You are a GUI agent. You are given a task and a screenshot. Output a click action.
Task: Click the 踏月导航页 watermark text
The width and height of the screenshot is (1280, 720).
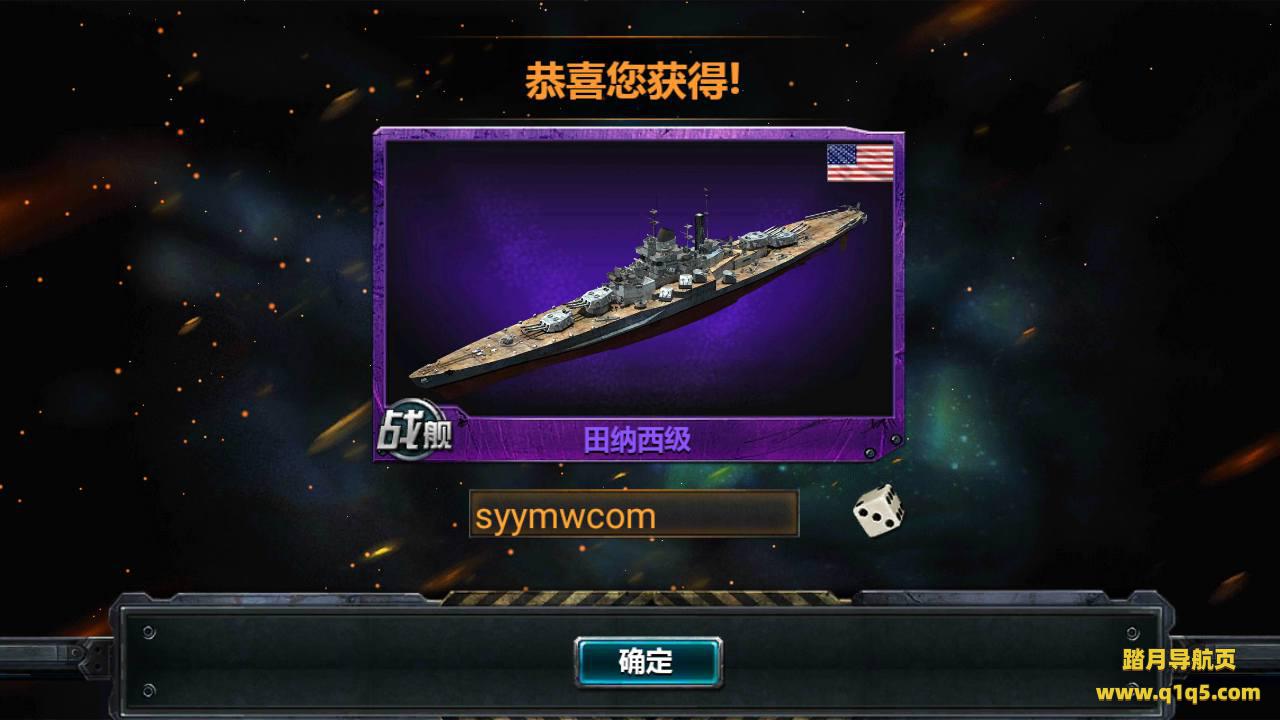pos(1179,660)
